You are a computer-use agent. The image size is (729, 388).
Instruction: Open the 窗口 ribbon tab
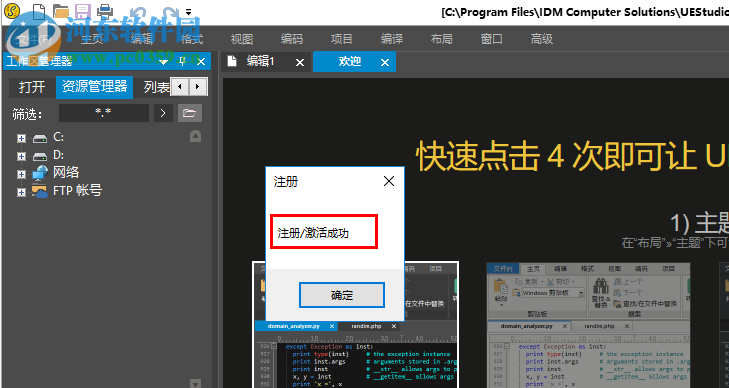pyautogui.click(x=492, y=39)
